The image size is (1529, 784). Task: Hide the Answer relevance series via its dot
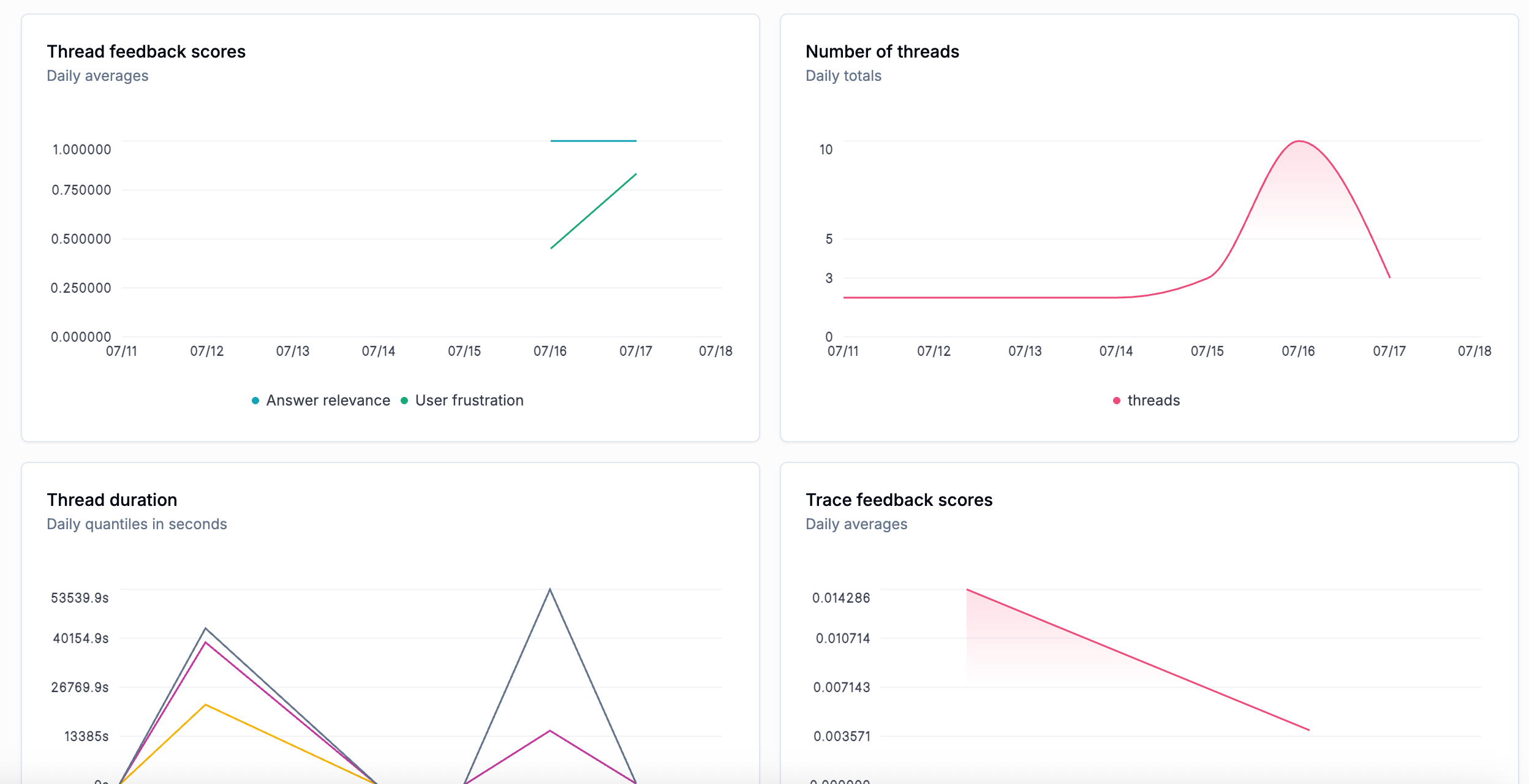point(254,400)
